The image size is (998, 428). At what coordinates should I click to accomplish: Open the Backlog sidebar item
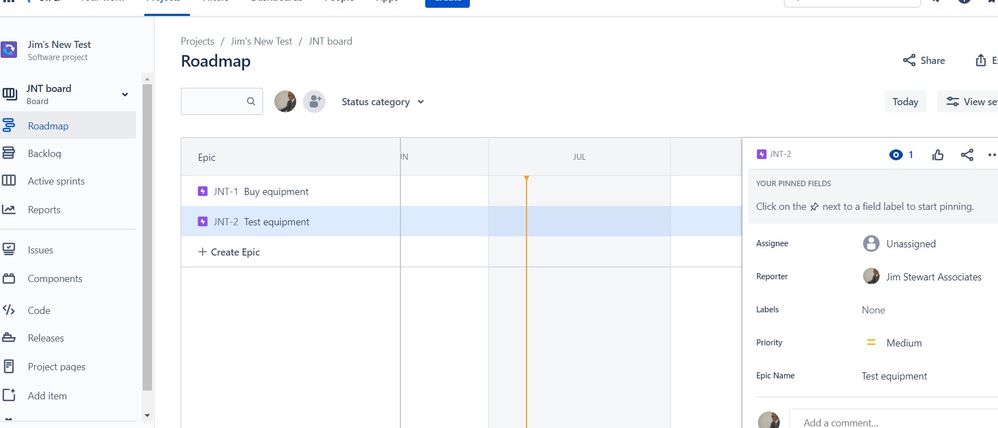click(44, 153)
